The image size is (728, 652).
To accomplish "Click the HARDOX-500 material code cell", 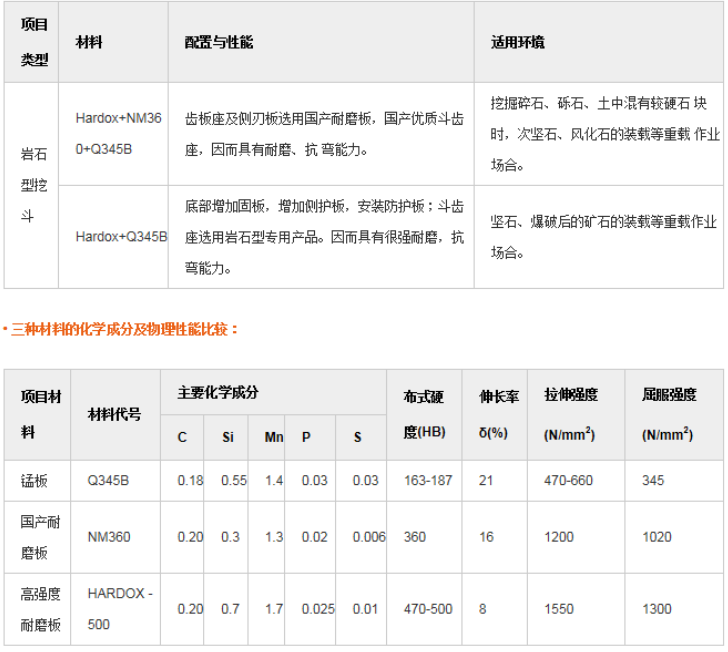I will point(119,608).
